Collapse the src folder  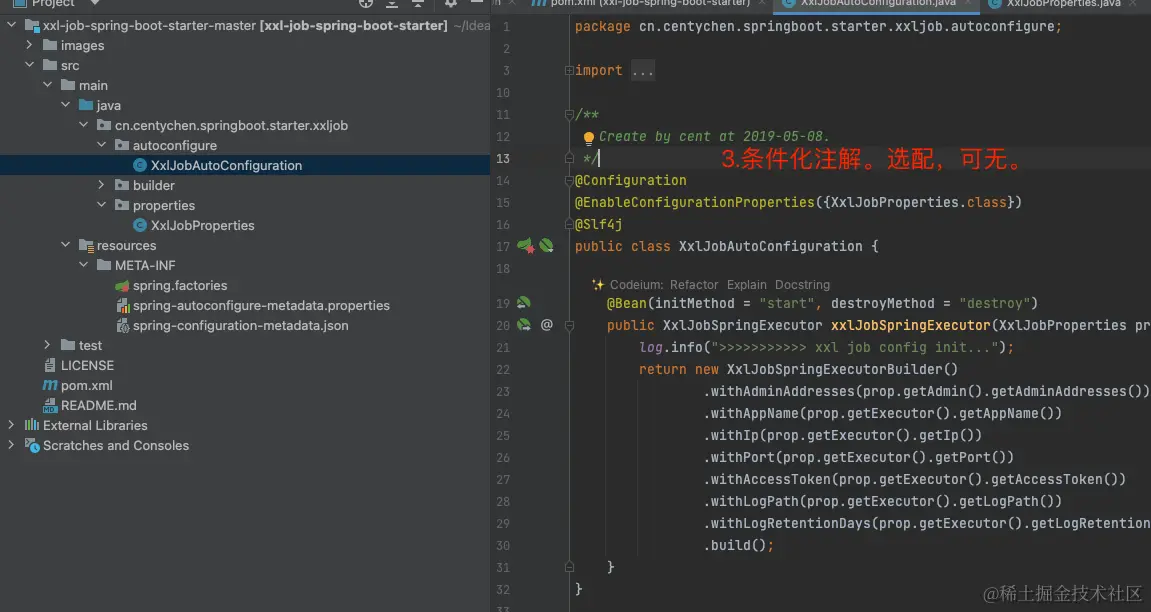pyautogui.click(x=29, y=65)
